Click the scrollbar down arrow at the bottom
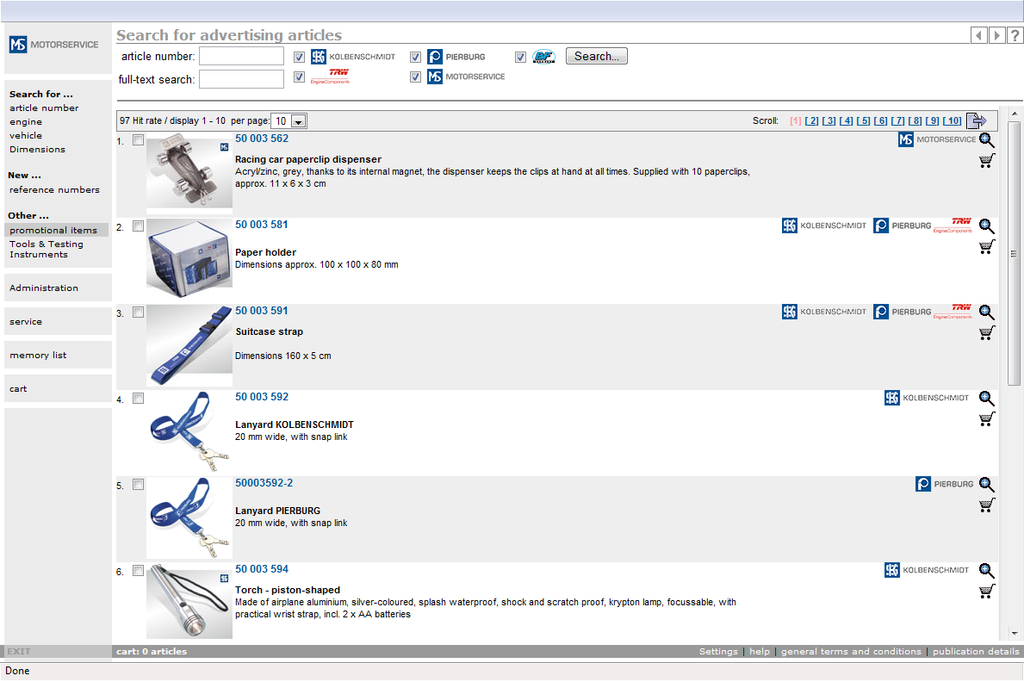Image resolution: width=1024 pixels, height=681 pixels. click(x=1014, y=633)
